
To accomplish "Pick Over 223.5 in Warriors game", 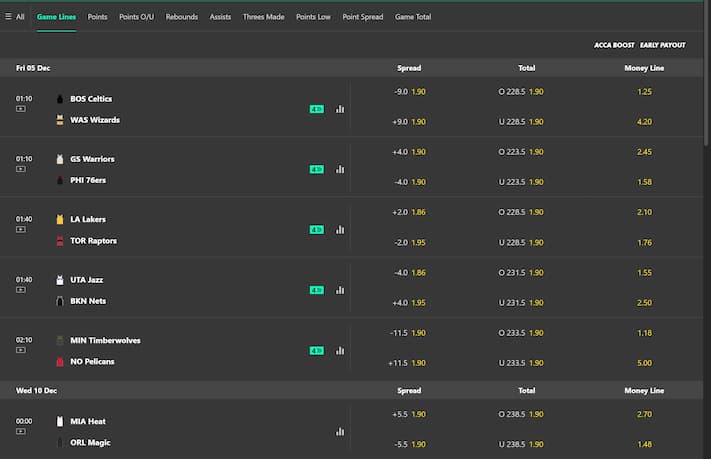I will [521, 152].
